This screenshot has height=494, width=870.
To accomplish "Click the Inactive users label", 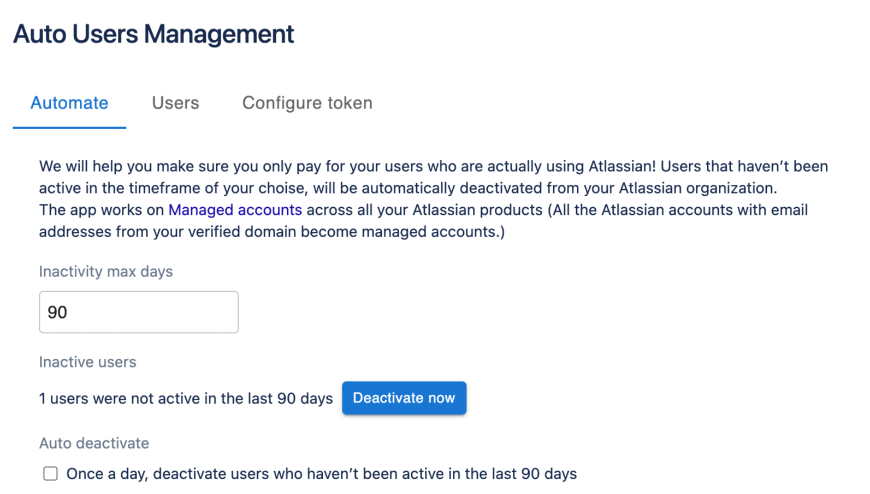I will click(88, 362).
